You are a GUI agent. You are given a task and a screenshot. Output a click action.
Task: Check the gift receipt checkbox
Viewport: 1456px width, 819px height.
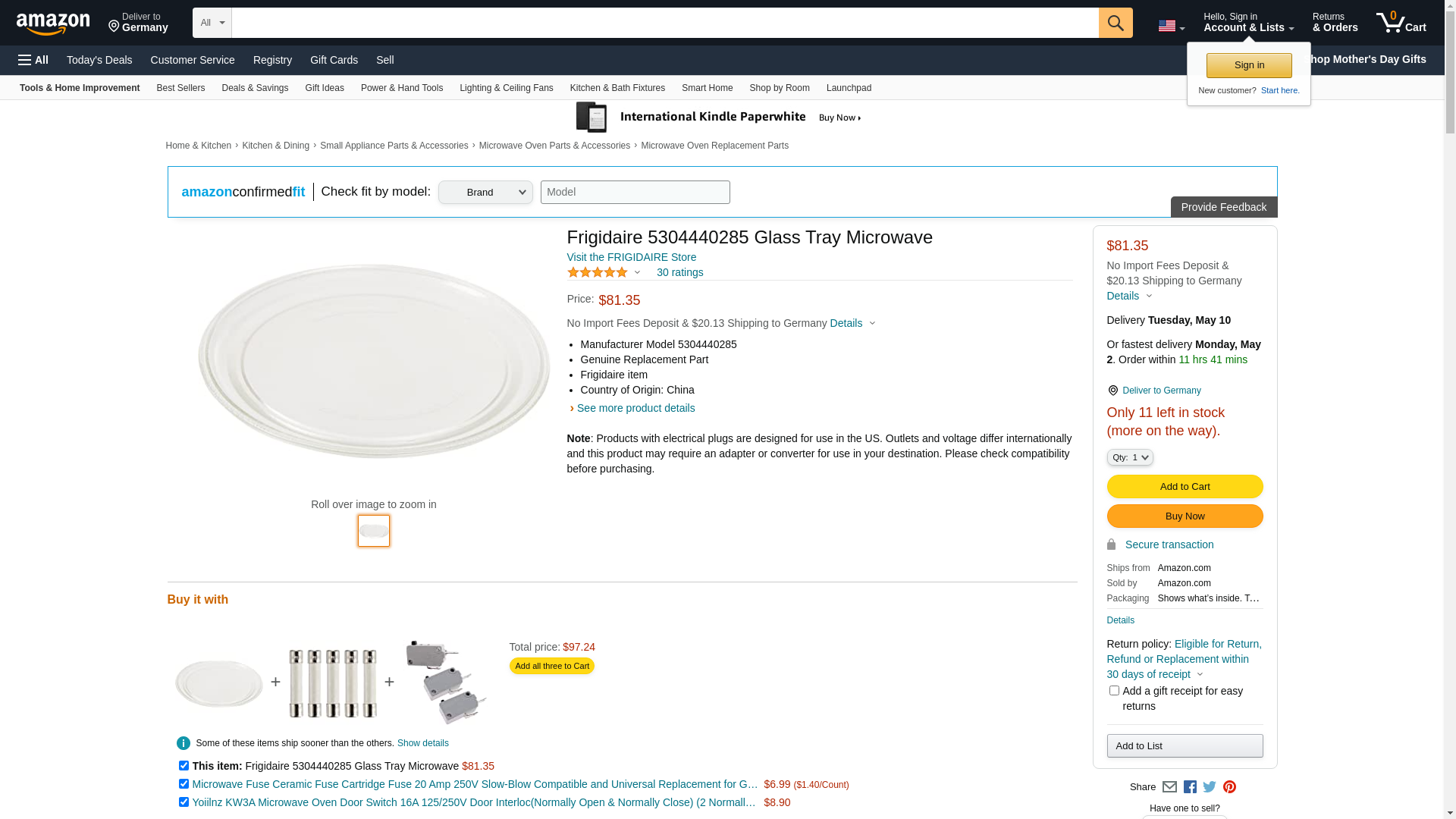coord(1114,691)
